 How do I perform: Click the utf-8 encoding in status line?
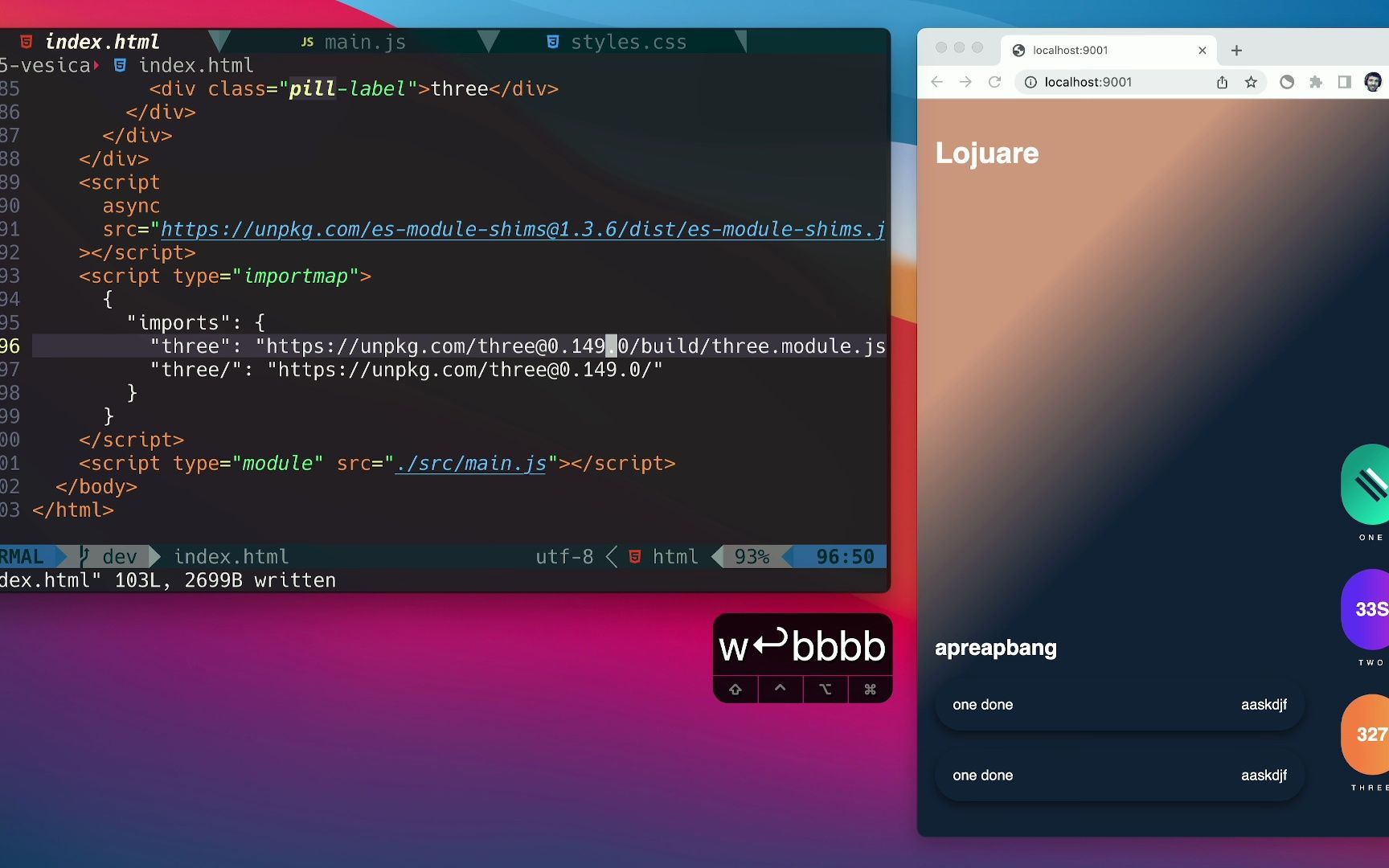click(x=564, y=556)
